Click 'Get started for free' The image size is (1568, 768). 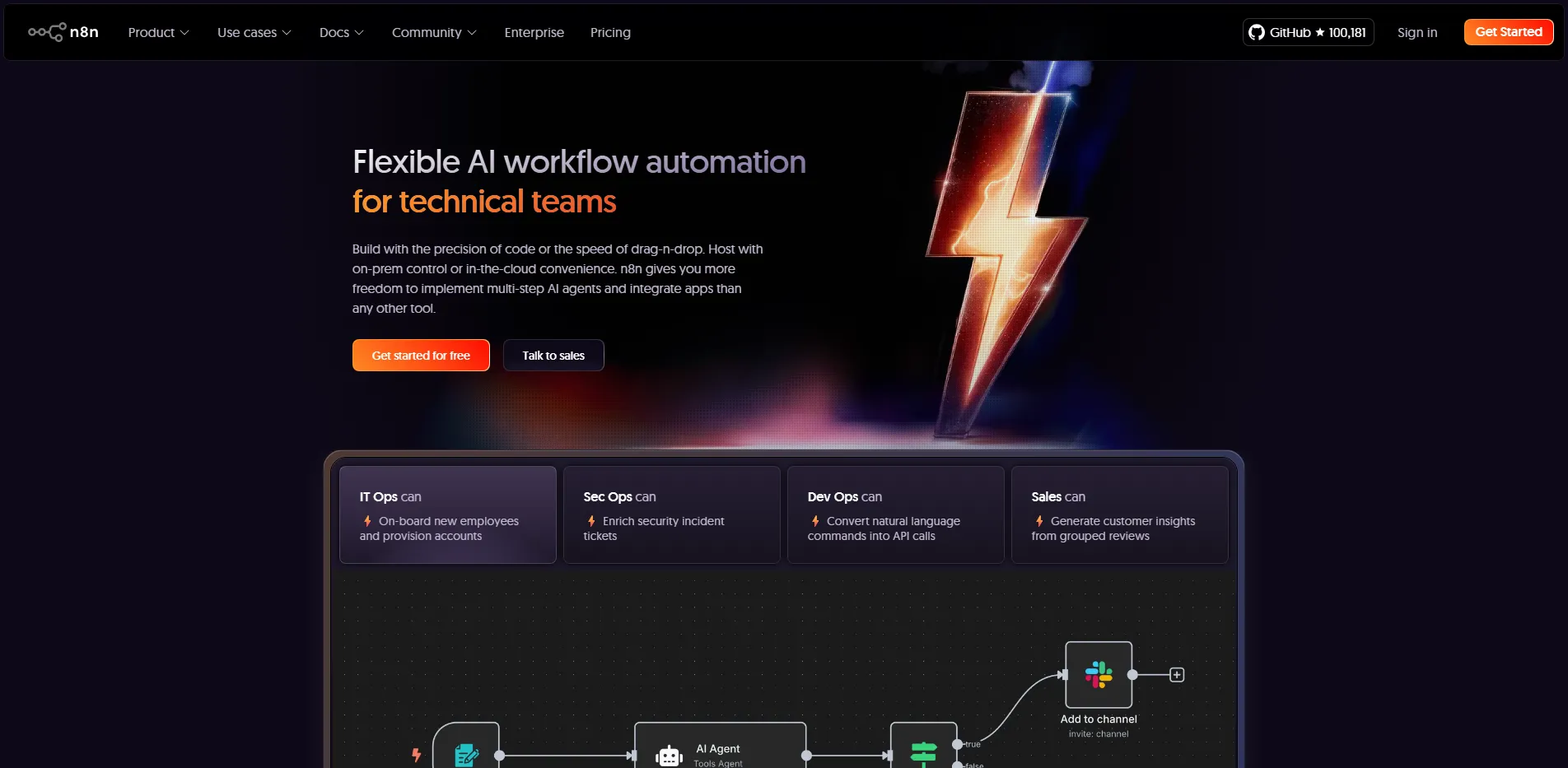click(420, 355)
